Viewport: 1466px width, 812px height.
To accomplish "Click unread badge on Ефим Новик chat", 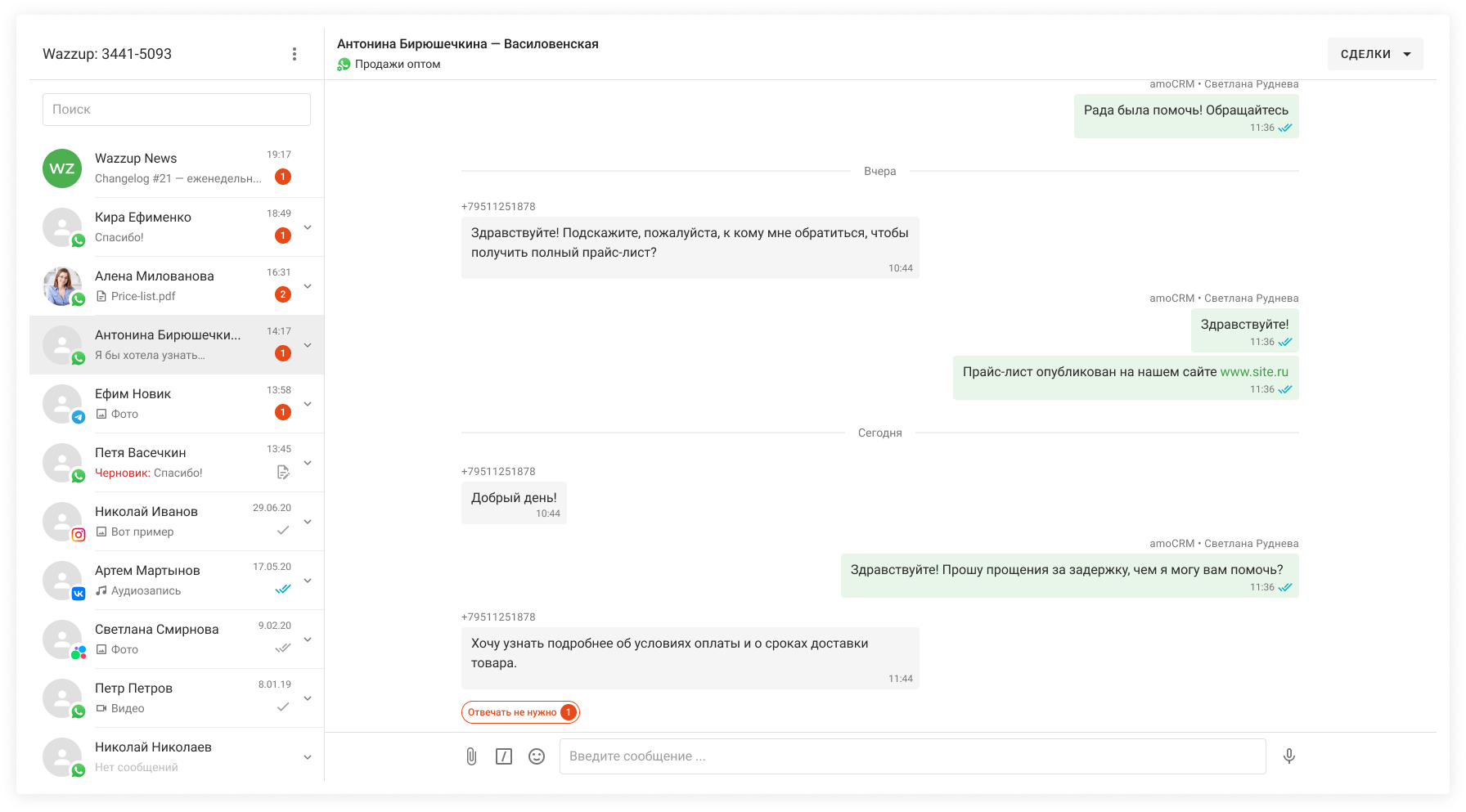I will (283, 412).
